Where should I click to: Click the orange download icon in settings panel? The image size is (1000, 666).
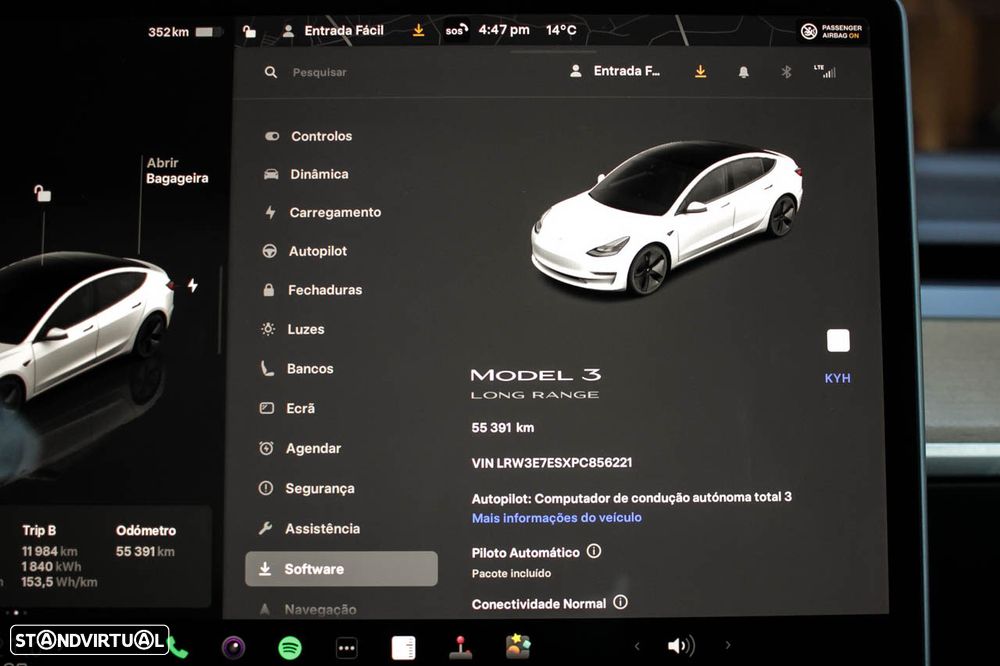700,71
